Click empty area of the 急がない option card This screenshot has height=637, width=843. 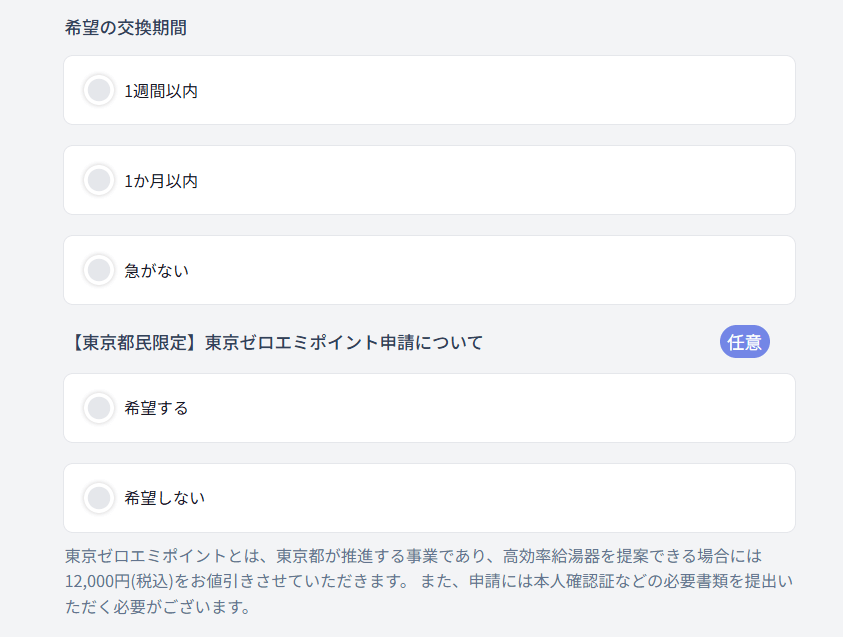500,270
